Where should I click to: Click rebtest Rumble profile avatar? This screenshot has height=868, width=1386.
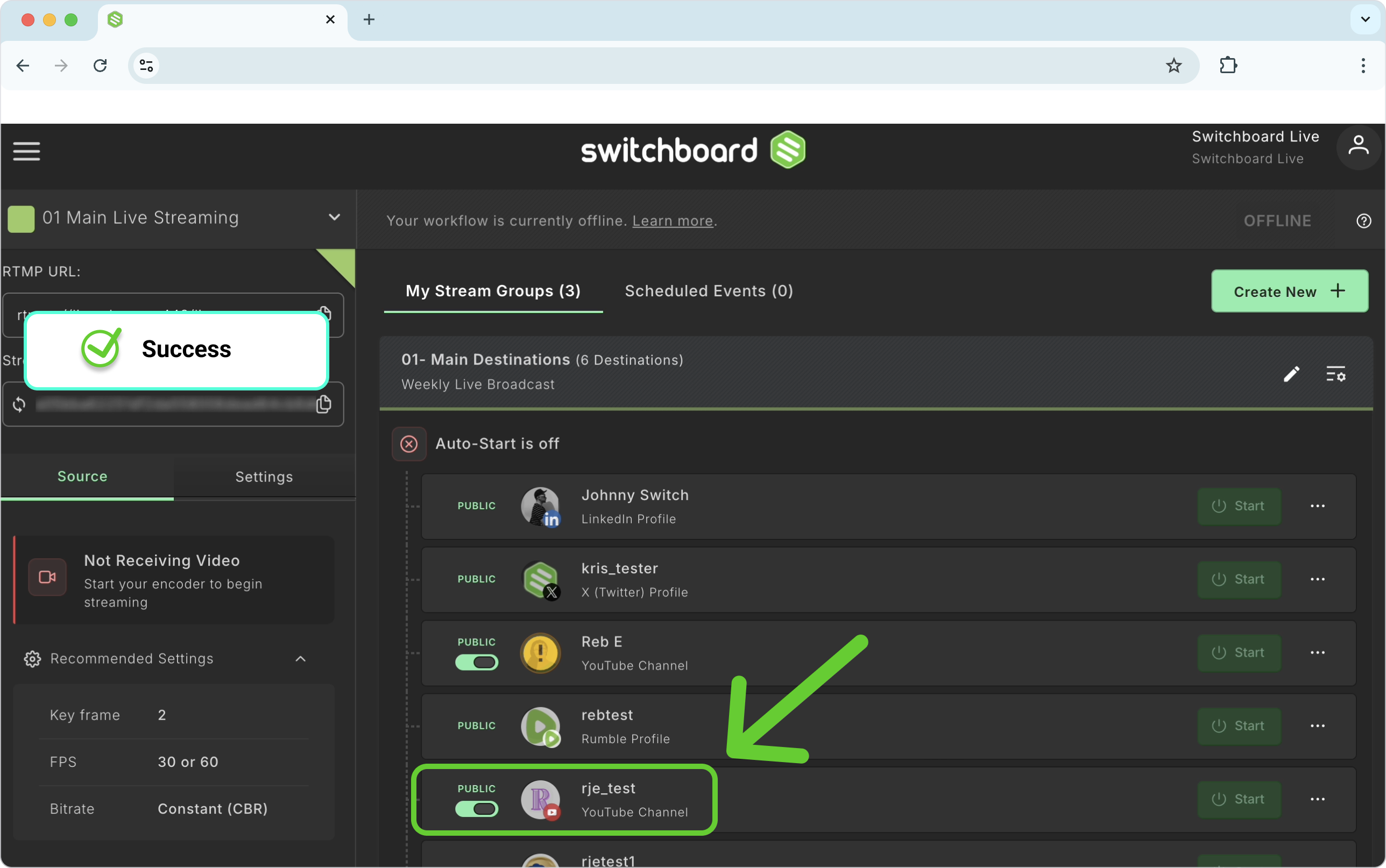[x=540, y=727]
